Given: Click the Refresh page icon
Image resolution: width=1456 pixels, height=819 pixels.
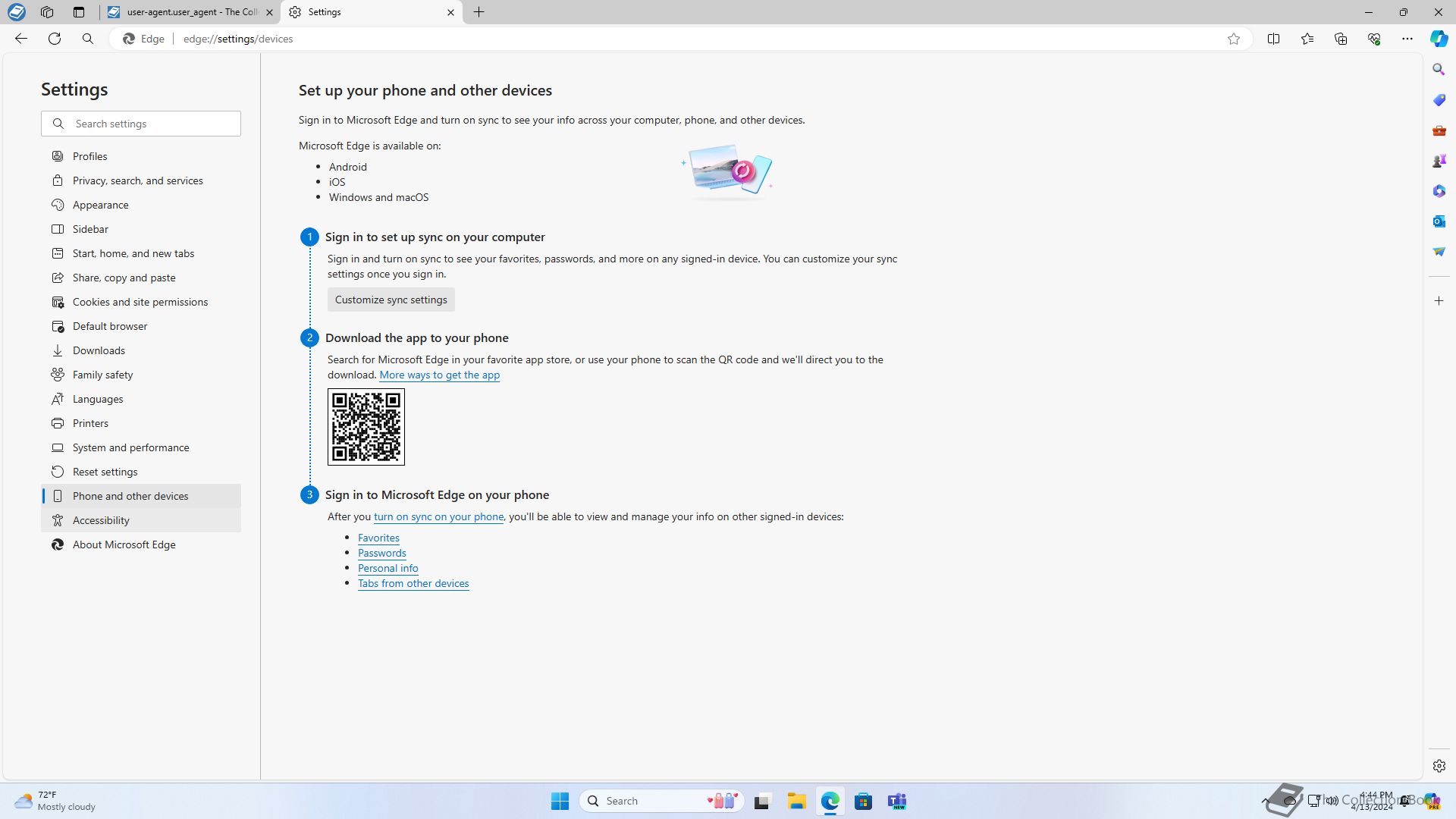Looking at the screenshot, I should pos(55,39).
